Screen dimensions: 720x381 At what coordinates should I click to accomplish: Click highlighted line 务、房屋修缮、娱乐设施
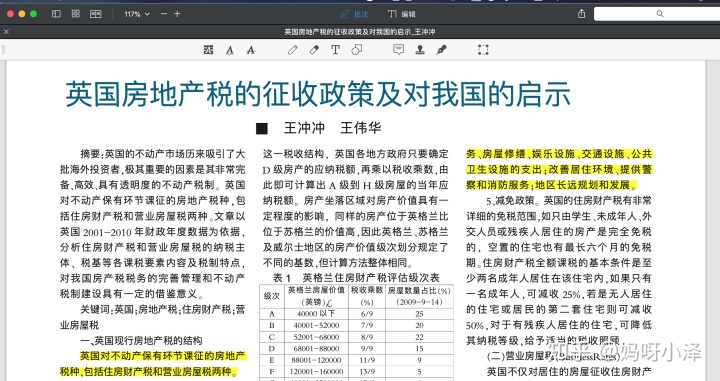559,154
